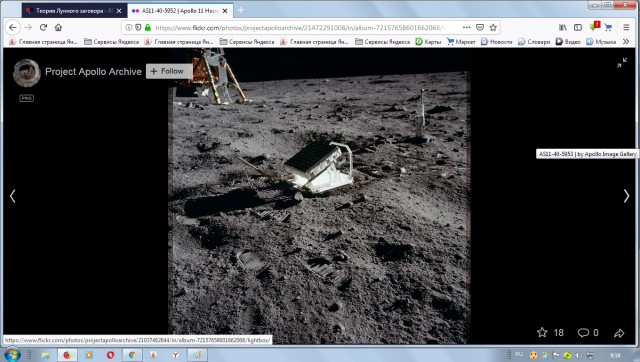Image resolution: width=640 pixels, height=362 pixels.
Task: Open the browser home page
Action: 58,27
